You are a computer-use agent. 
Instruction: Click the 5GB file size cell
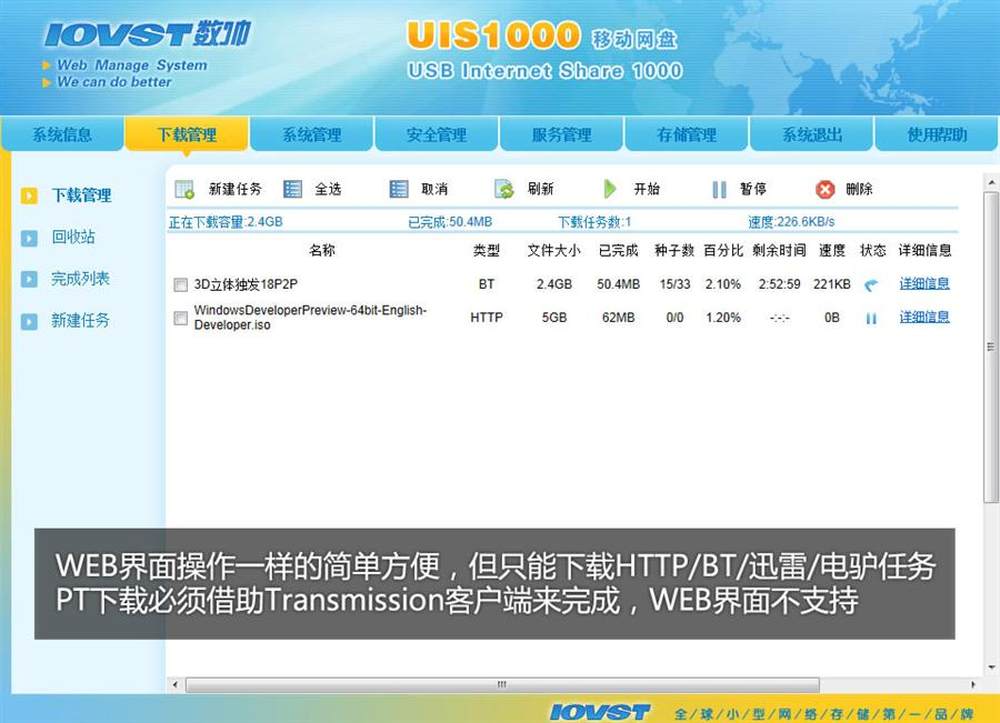554,318
